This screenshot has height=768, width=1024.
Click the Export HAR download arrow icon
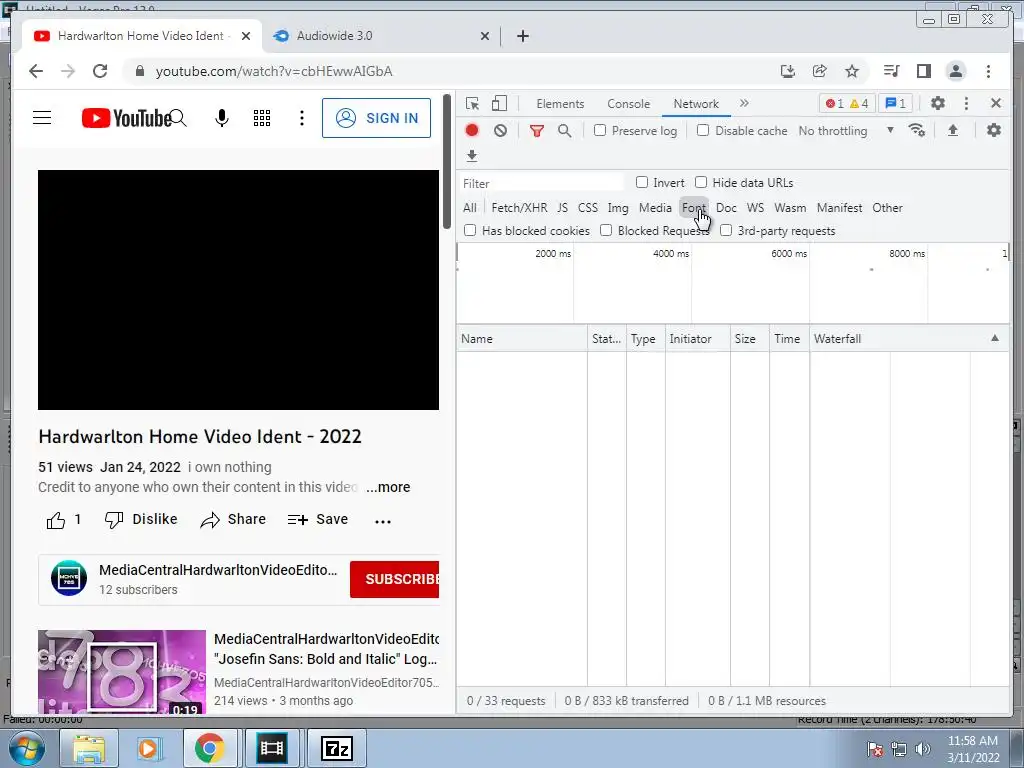(472, 155)
